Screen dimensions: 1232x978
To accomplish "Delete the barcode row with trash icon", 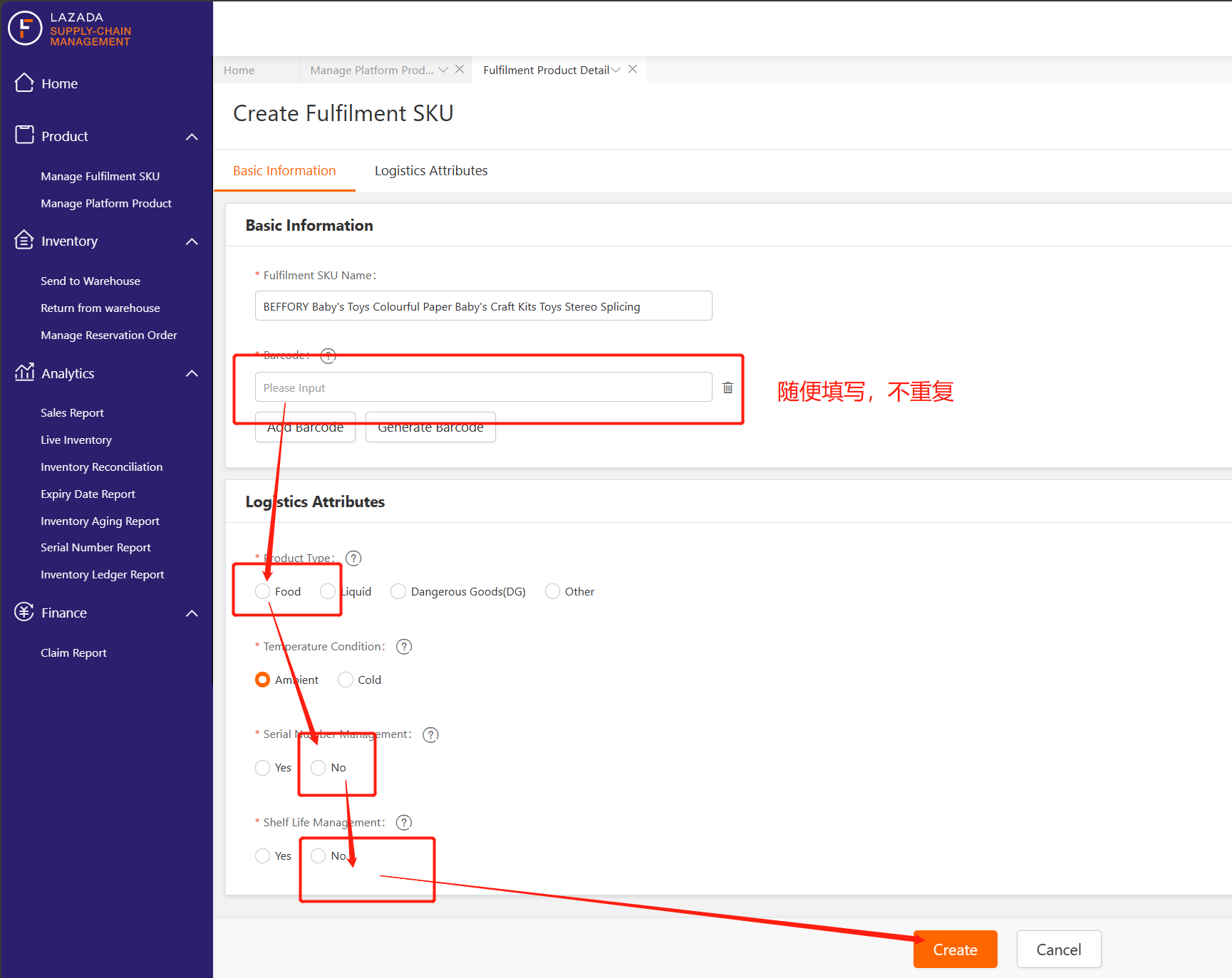I will [728, 387].
